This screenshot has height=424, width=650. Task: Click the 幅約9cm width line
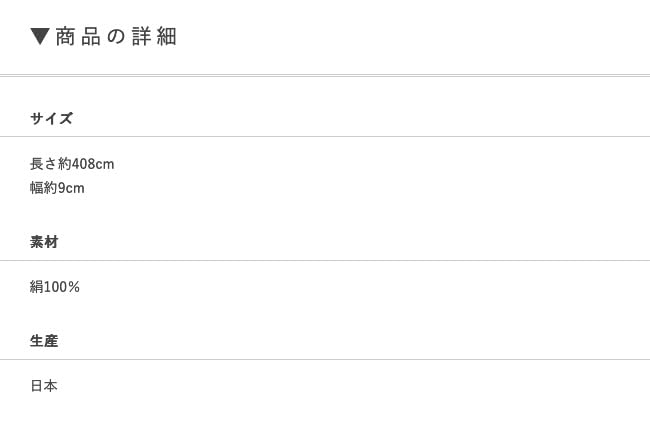[x=57, y=188]
